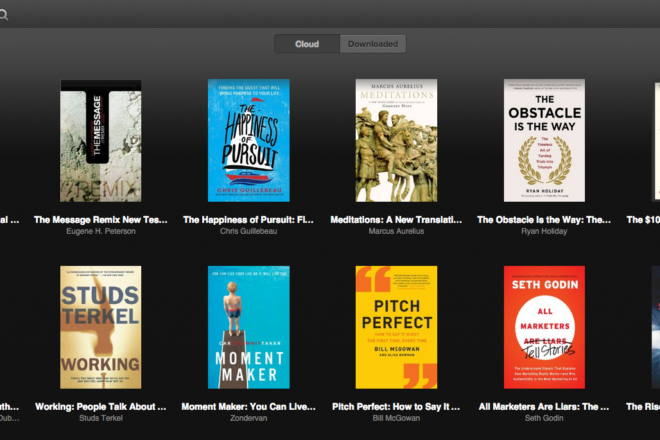This screenshot has width=660, height=440.
Task: Open The Happiness of Pursuit cover
Action: (249, 141)
